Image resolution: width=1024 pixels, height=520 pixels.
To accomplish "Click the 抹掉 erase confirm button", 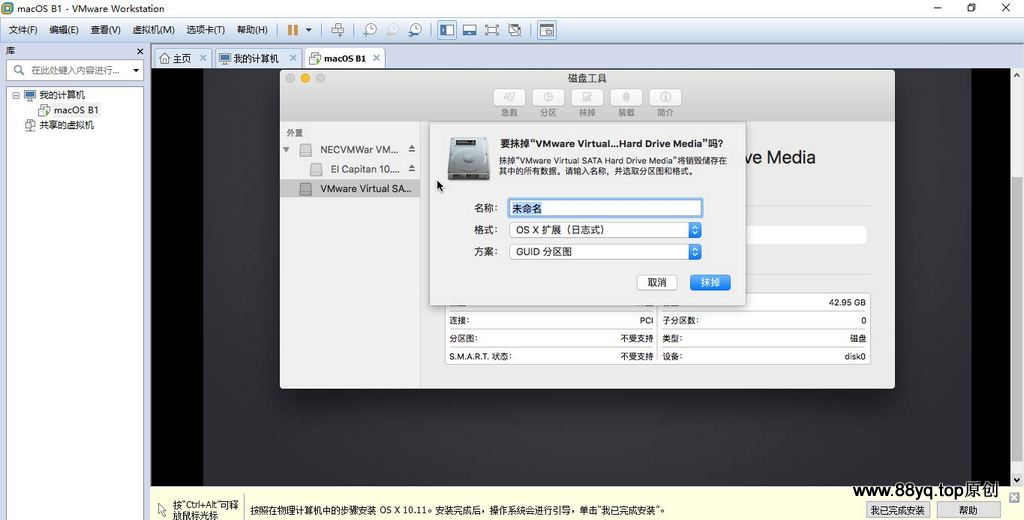I will click(710, 282).
